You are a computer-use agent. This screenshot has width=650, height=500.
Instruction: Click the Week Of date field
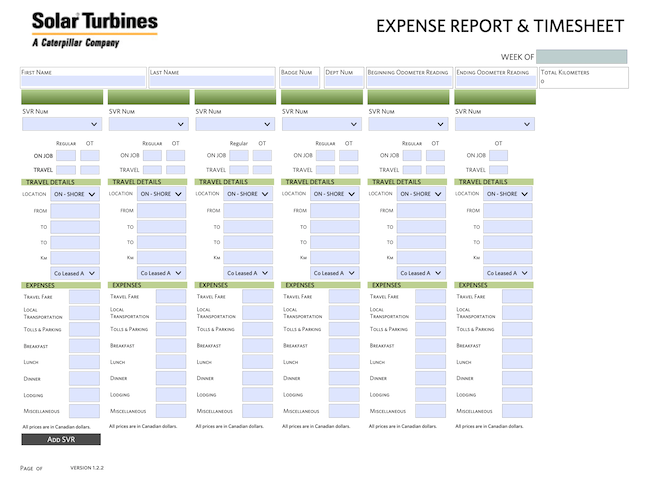582,57
